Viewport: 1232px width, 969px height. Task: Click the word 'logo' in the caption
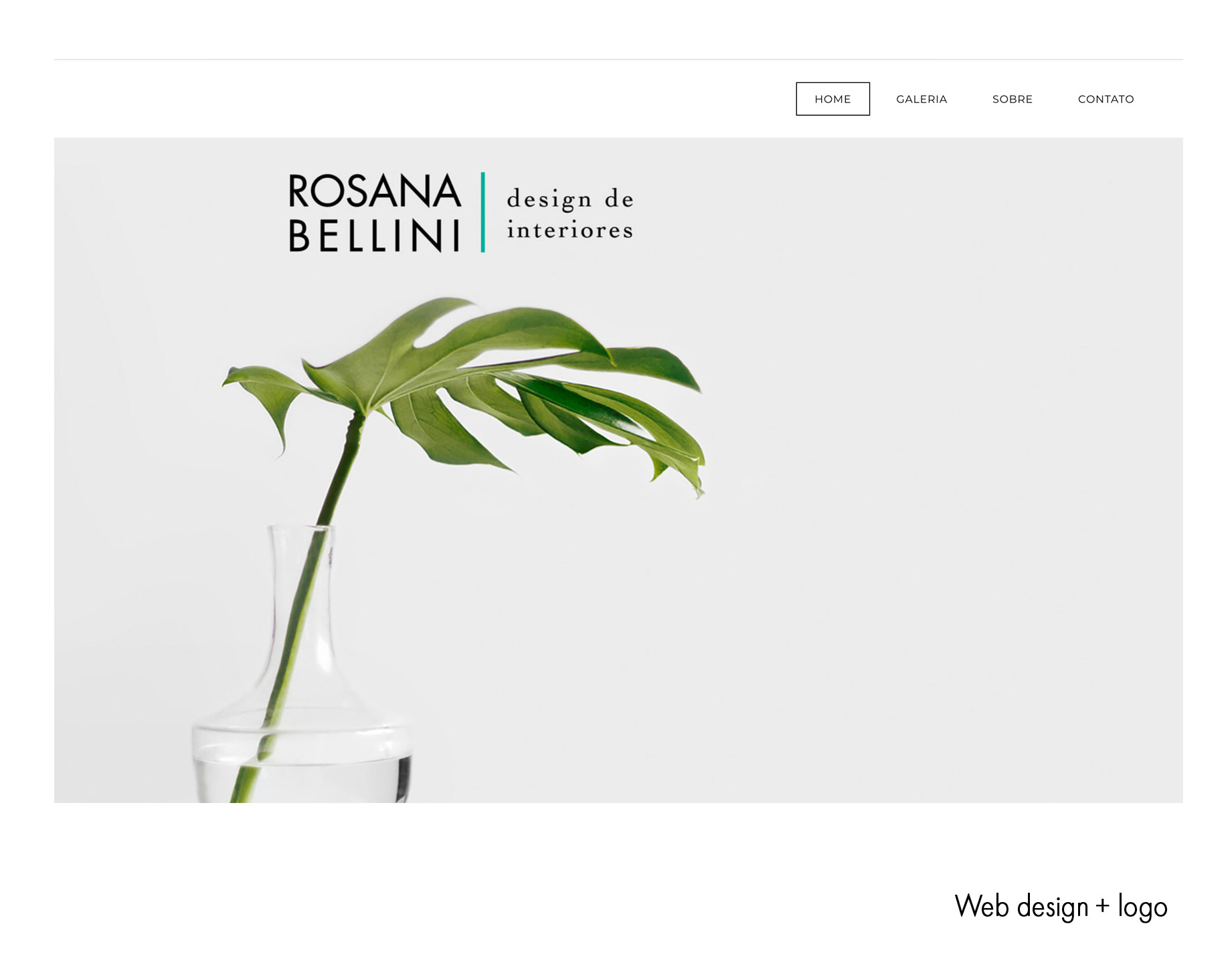click(x=1143, y=907)
